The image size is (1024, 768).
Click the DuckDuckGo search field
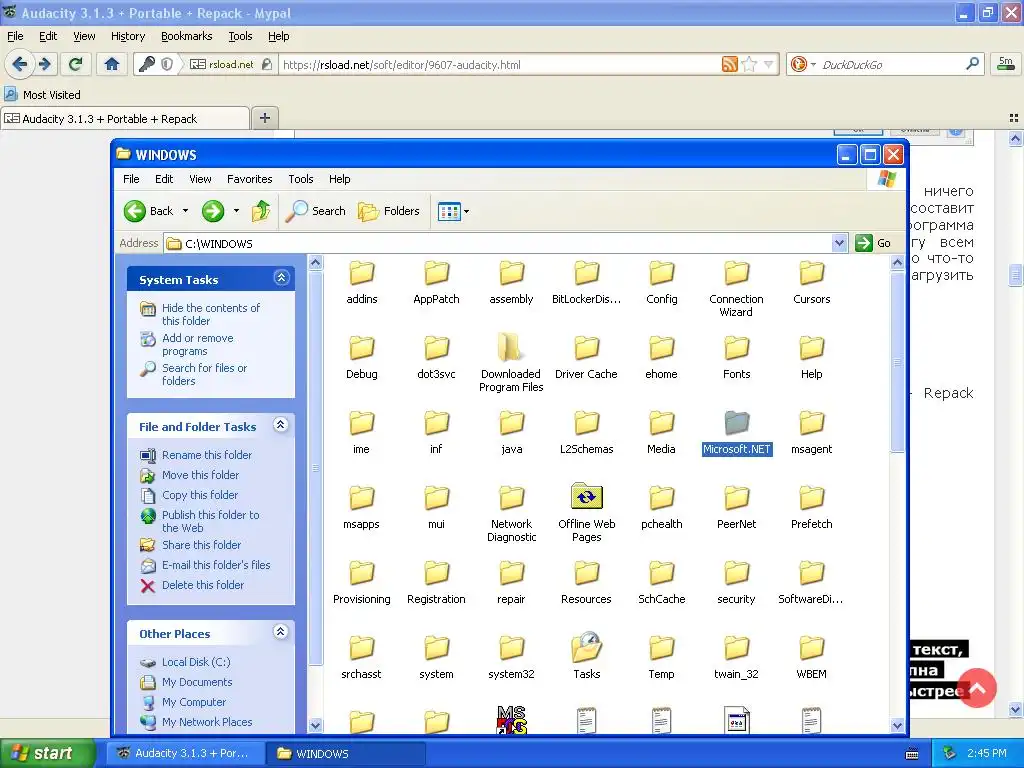(x=891, y=65)
